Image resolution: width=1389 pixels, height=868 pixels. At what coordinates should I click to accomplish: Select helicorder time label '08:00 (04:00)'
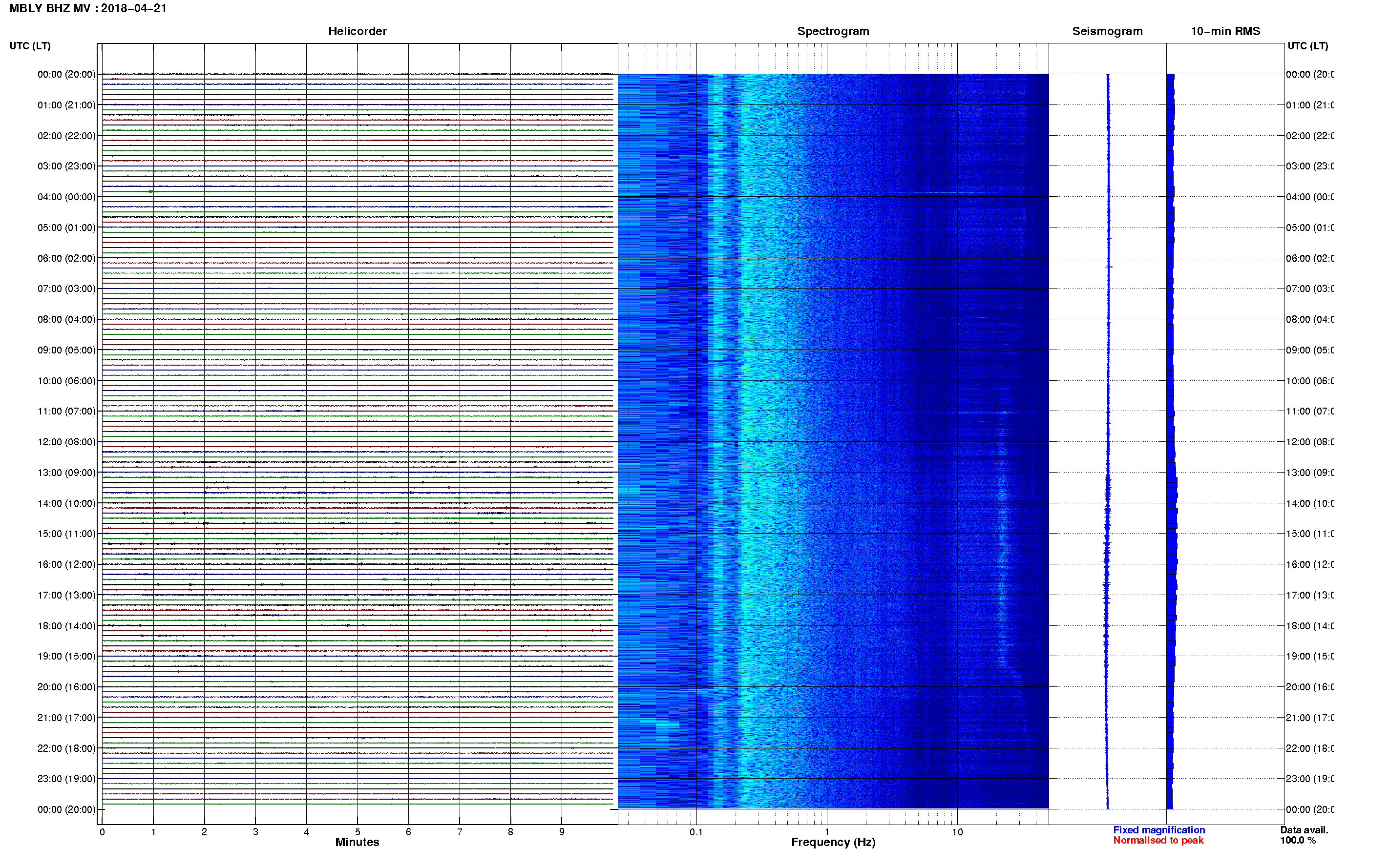(66, 320)
